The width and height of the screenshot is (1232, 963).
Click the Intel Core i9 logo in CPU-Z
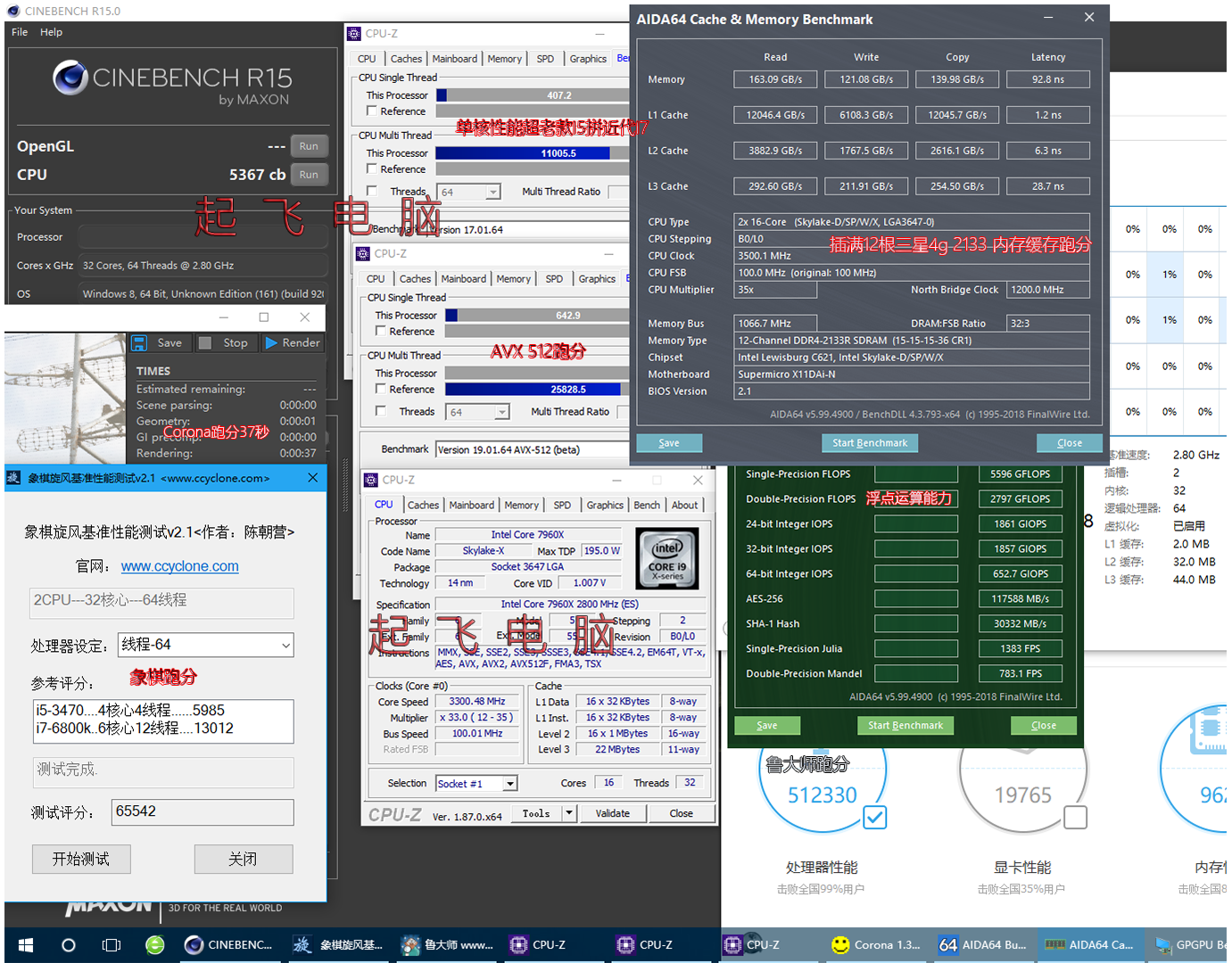coord(667,559)
